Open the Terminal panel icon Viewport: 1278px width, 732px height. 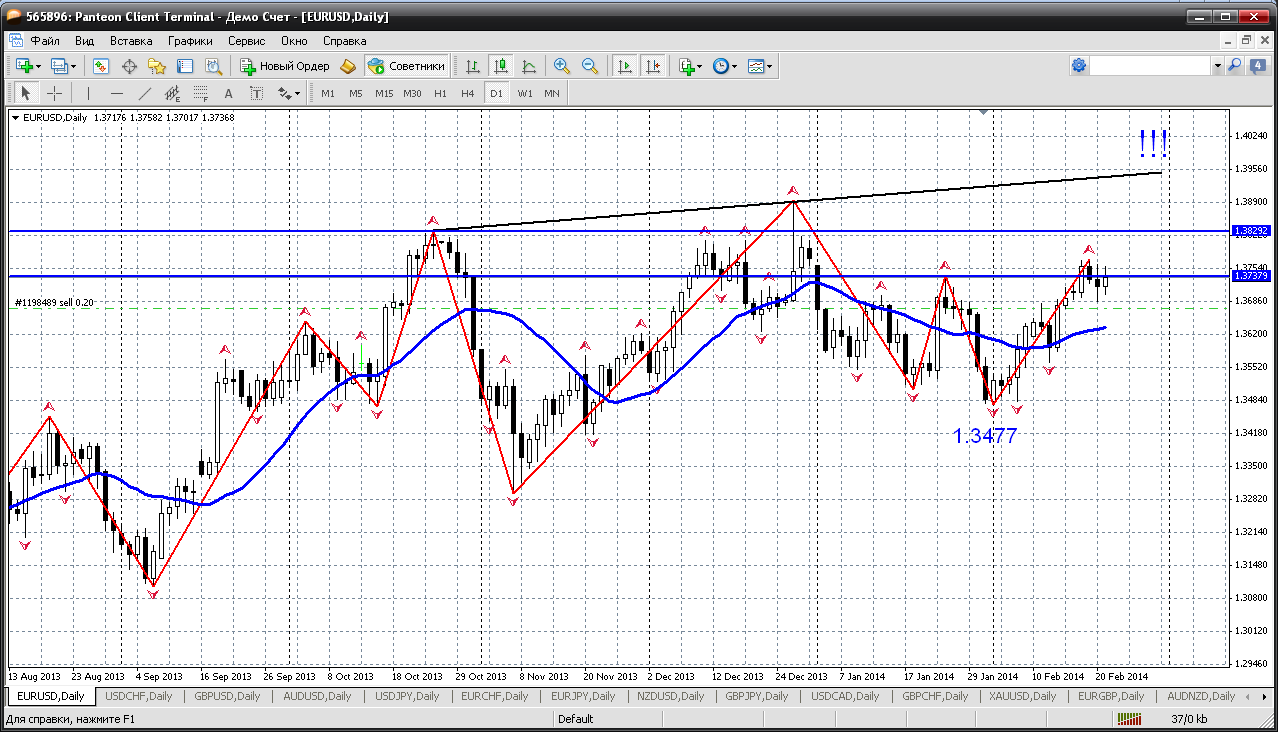185,66
